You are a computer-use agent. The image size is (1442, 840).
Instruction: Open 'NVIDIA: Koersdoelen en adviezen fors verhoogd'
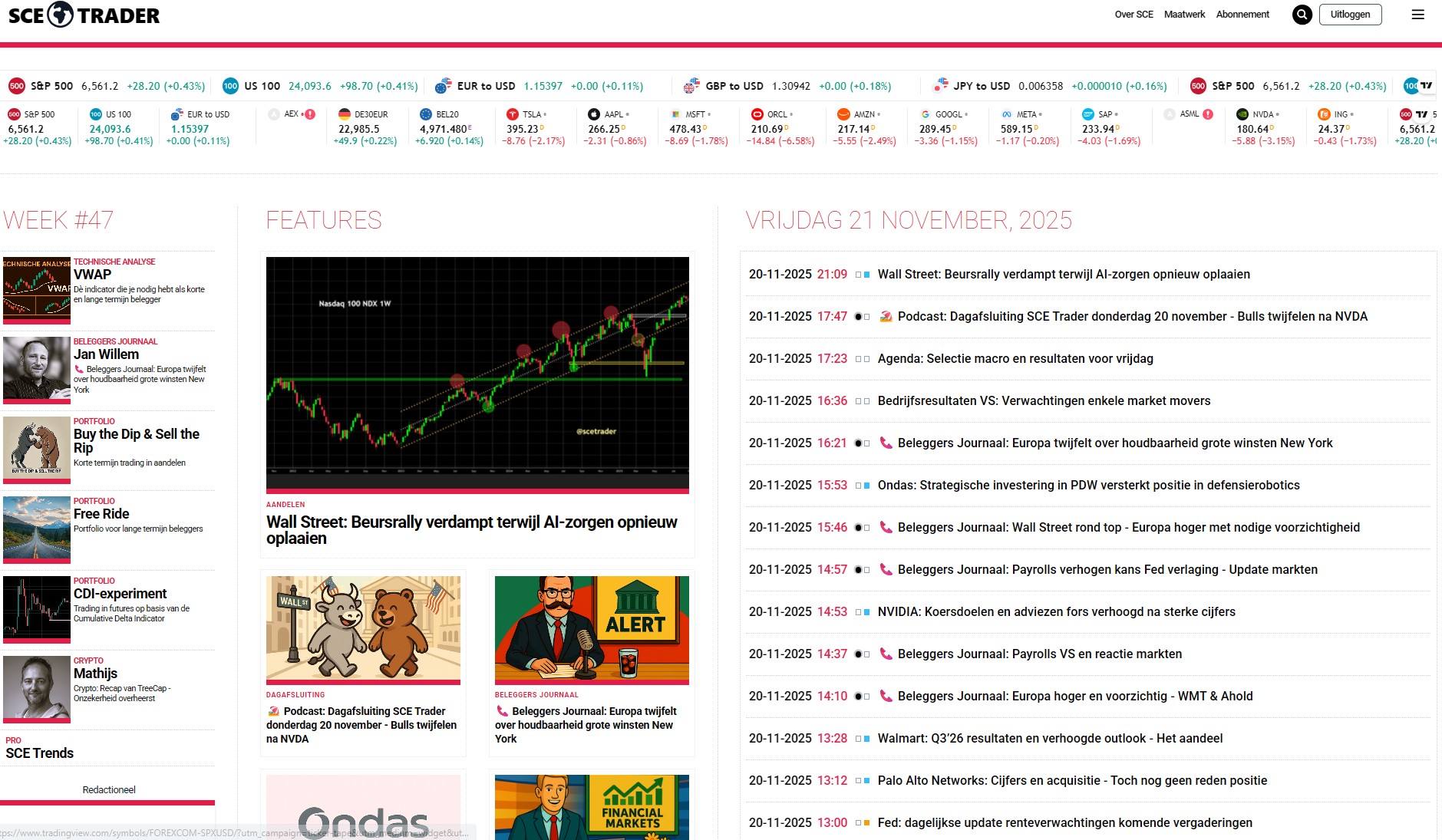click(x=1056, y=611)
